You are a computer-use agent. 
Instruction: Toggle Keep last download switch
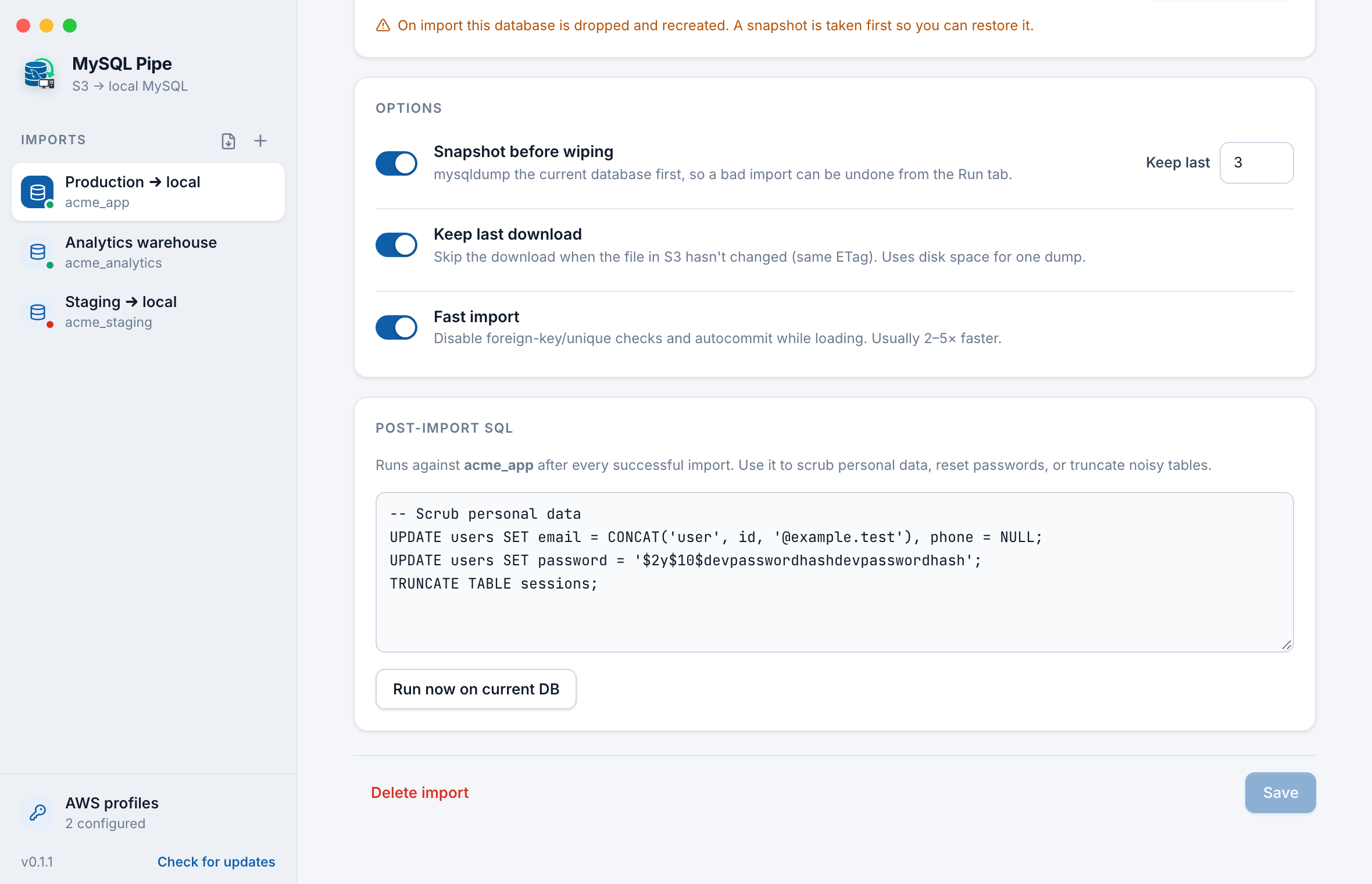pyautogui.click(x=396, y=245)
